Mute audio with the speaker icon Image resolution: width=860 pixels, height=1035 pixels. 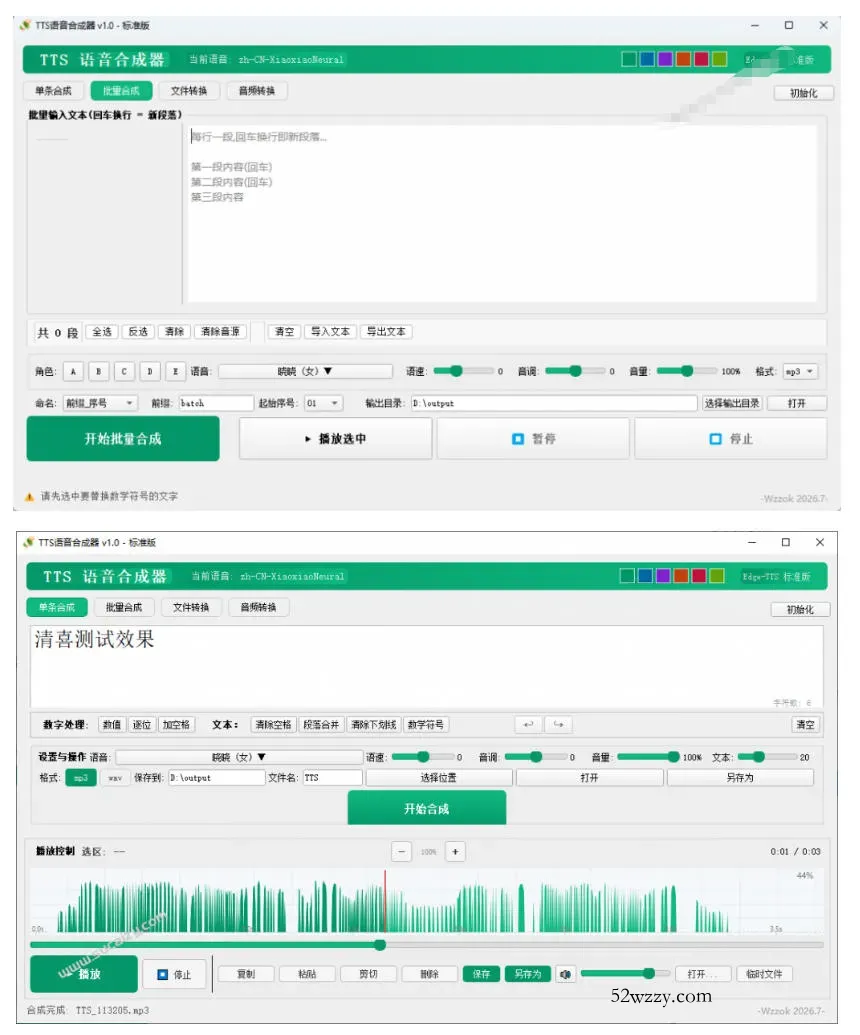click(565, 974)
